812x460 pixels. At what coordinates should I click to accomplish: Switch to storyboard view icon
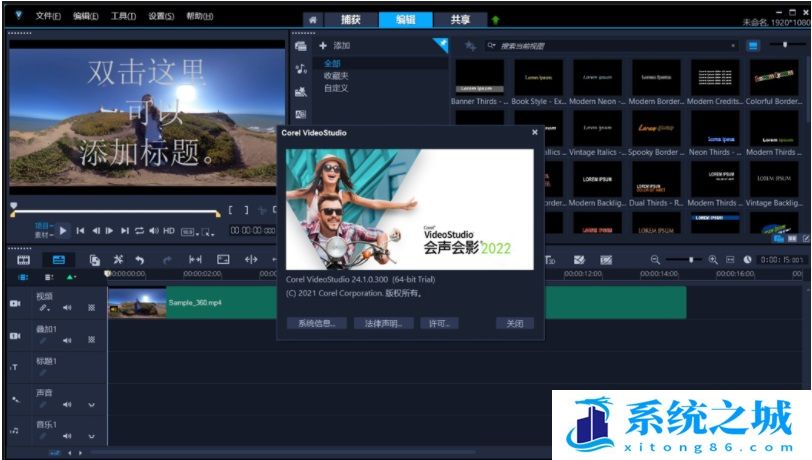[23, 260]
